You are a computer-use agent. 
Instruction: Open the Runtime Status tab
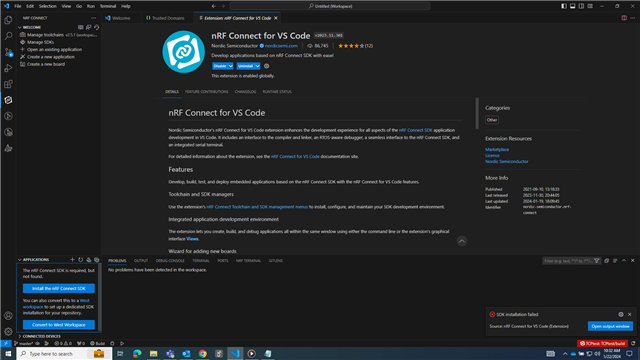(277, 92)
